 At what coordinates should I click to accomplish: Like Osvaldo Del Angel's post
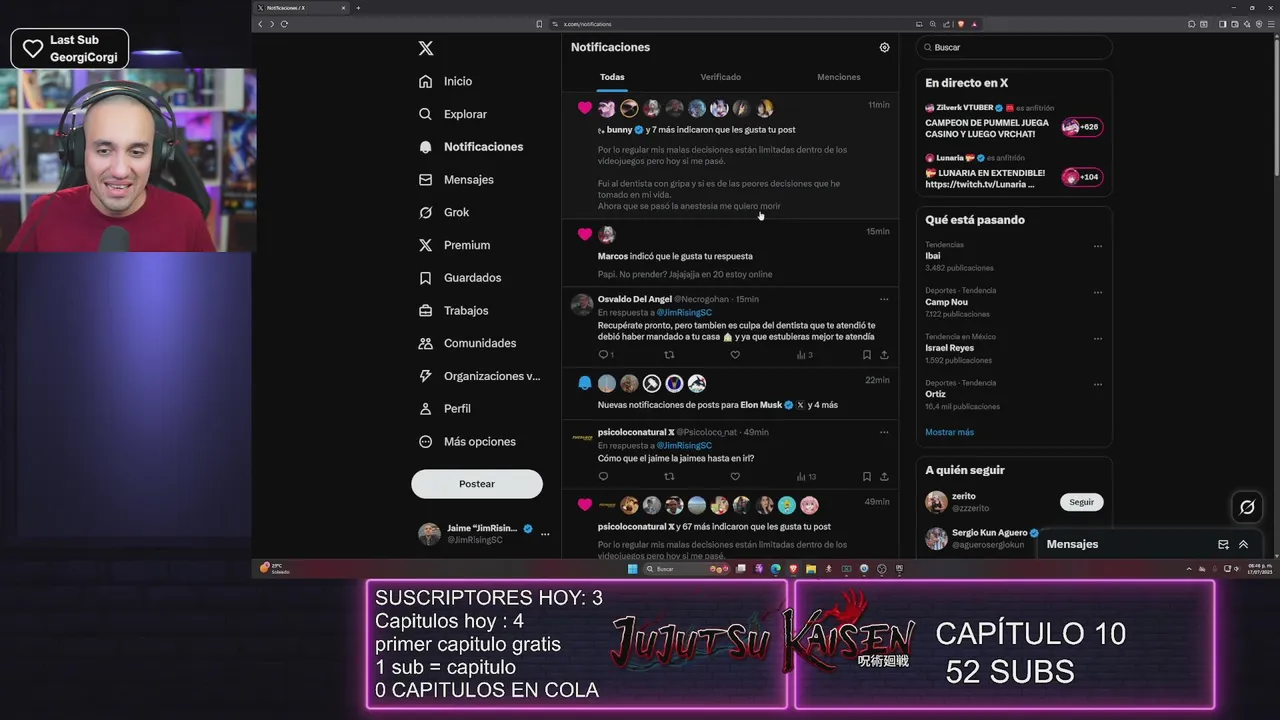pyautogui.click(x=735, y=355)
